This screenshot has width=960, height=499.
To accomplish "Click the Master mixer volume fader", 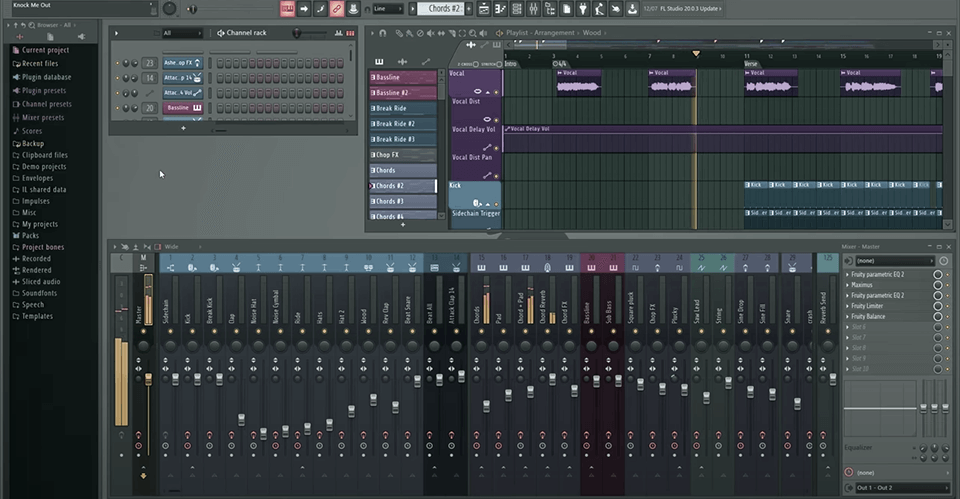I will [148, 380].
